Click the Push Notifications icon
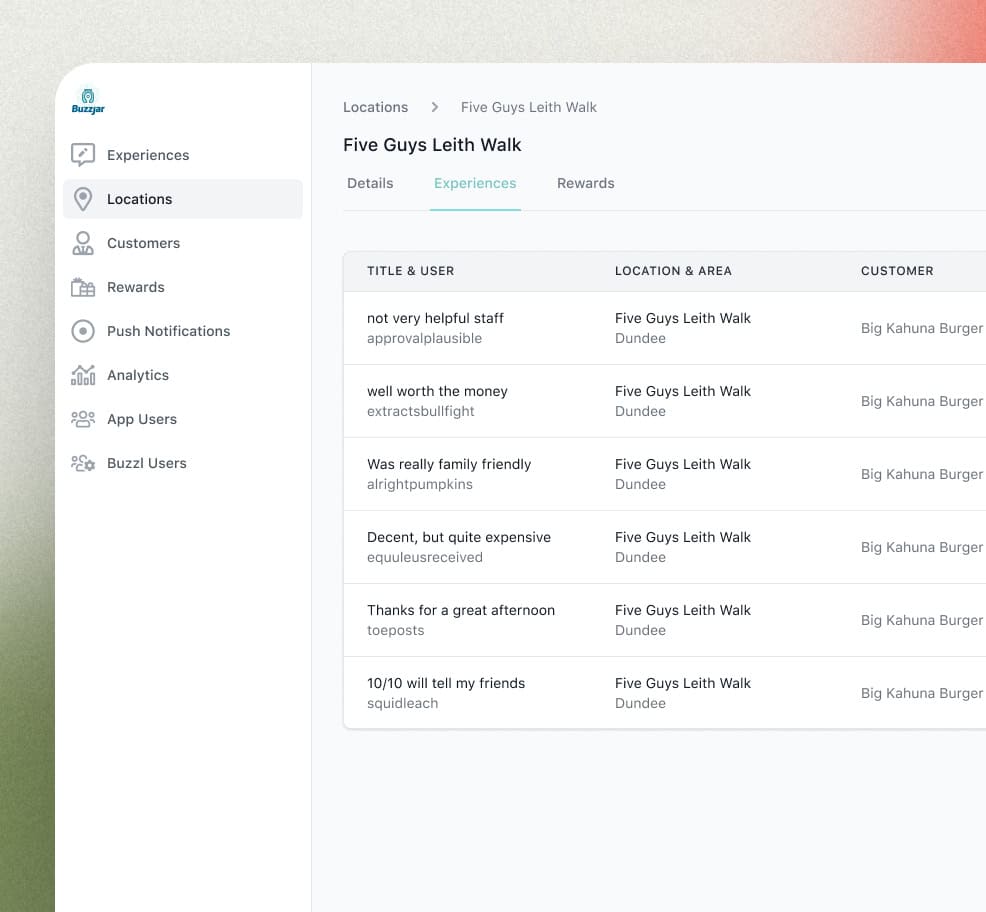986x912 pixels. (83, 331)
